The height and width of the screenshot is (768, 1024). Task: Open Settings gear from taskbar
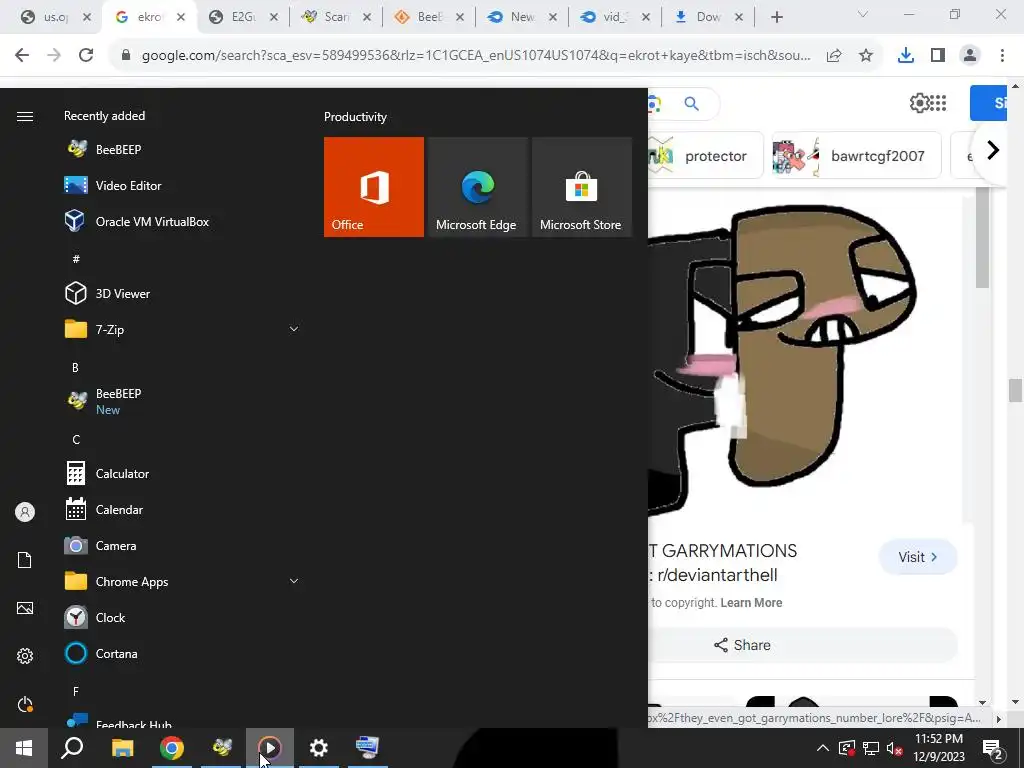point(319,748)
